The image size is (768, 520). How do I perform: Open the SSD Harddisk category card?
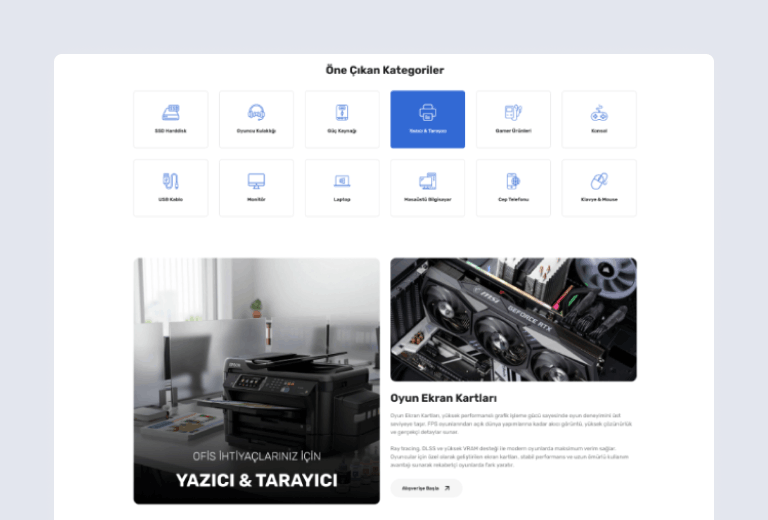(170, 119)
